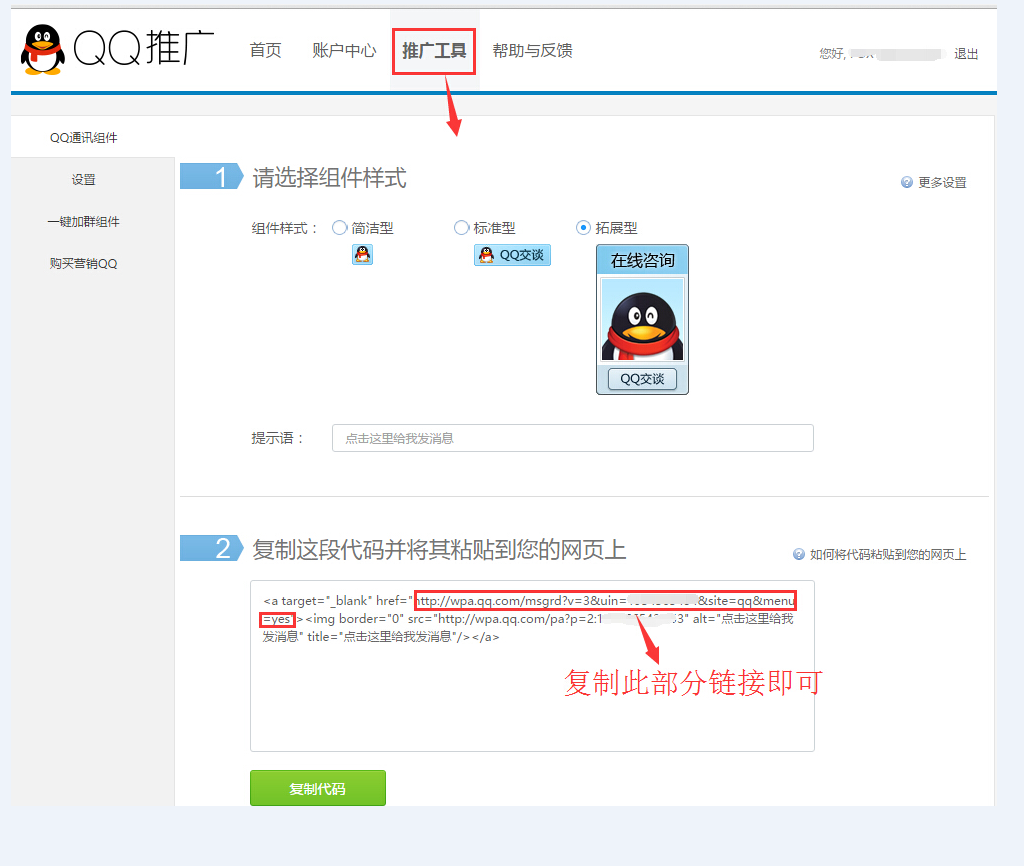The width and height of the screenshot is (1024, 866).
Task: Click the QQ交谈 button in the 拓展型 preview
Action: [643, 379]
